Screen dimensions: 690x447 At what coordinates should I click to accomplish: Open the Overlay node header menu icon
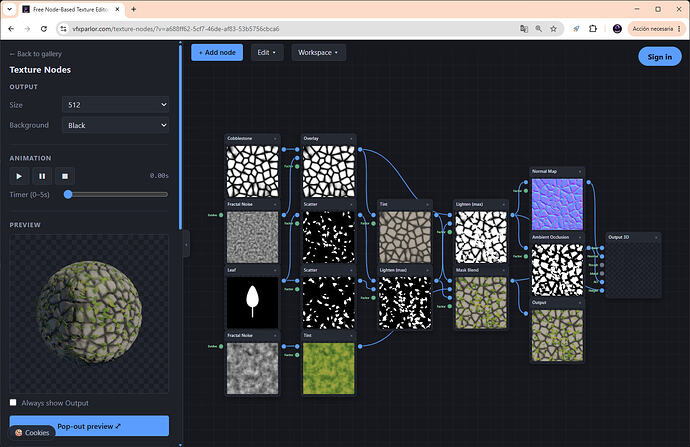pyautogui.click(x=351, y=139)
